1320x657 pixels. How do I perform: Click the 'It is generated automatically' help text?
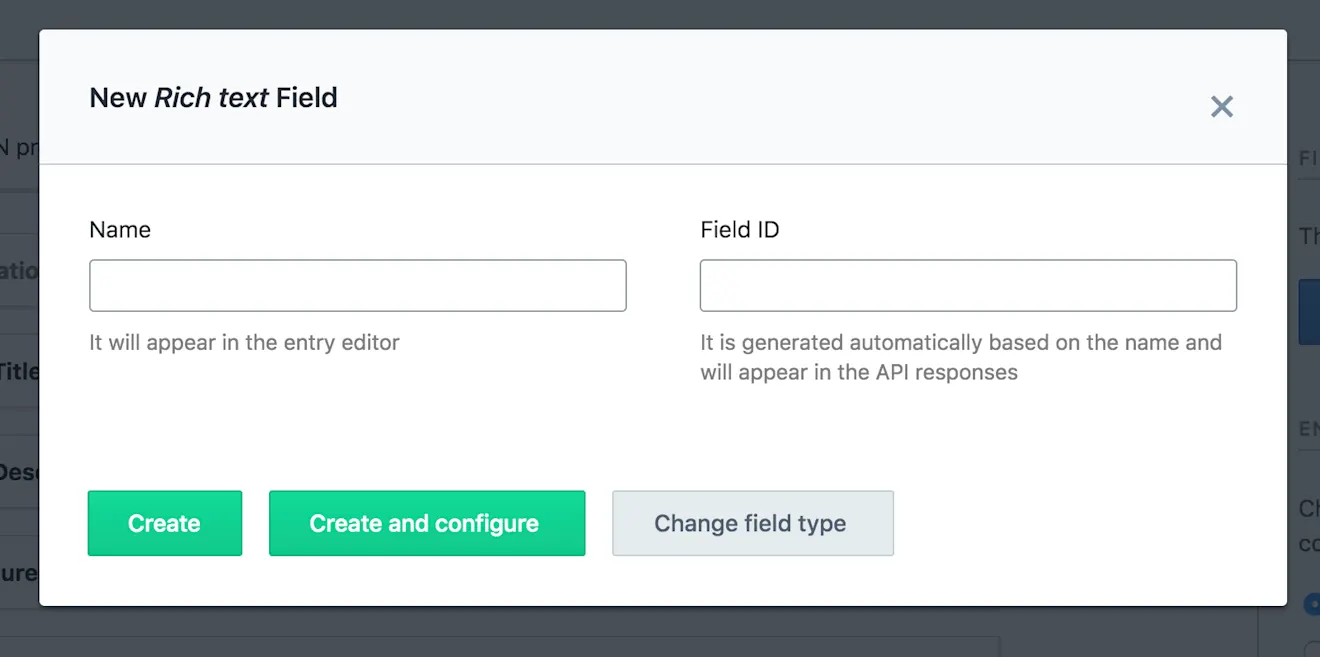961,357
